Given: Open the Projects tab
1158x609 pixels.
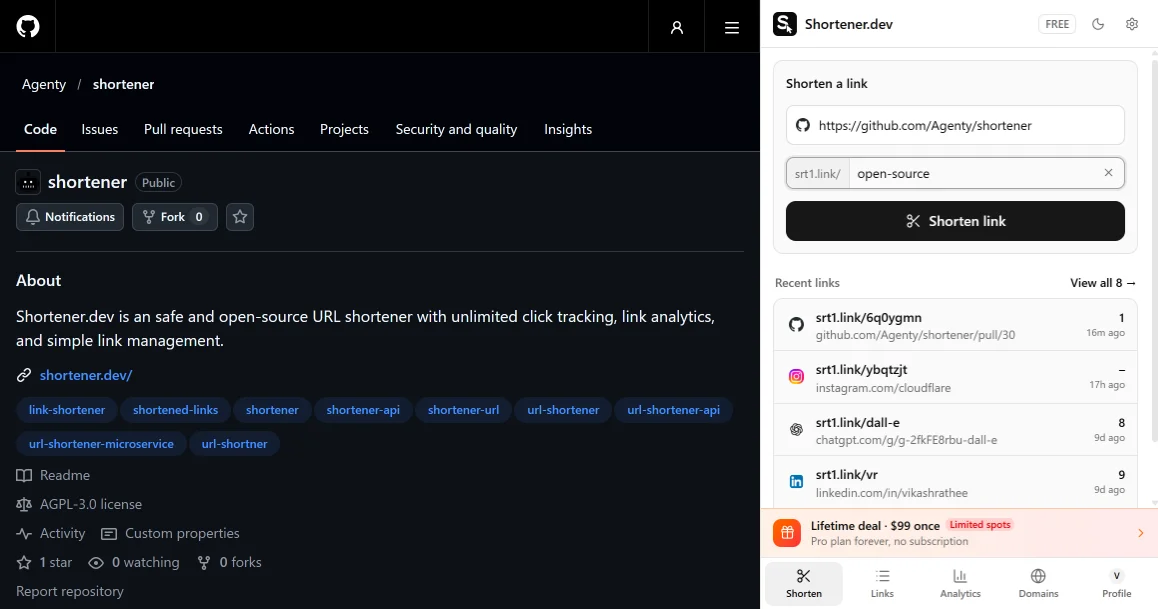Looking at the screenshot, I should point(344,129).
